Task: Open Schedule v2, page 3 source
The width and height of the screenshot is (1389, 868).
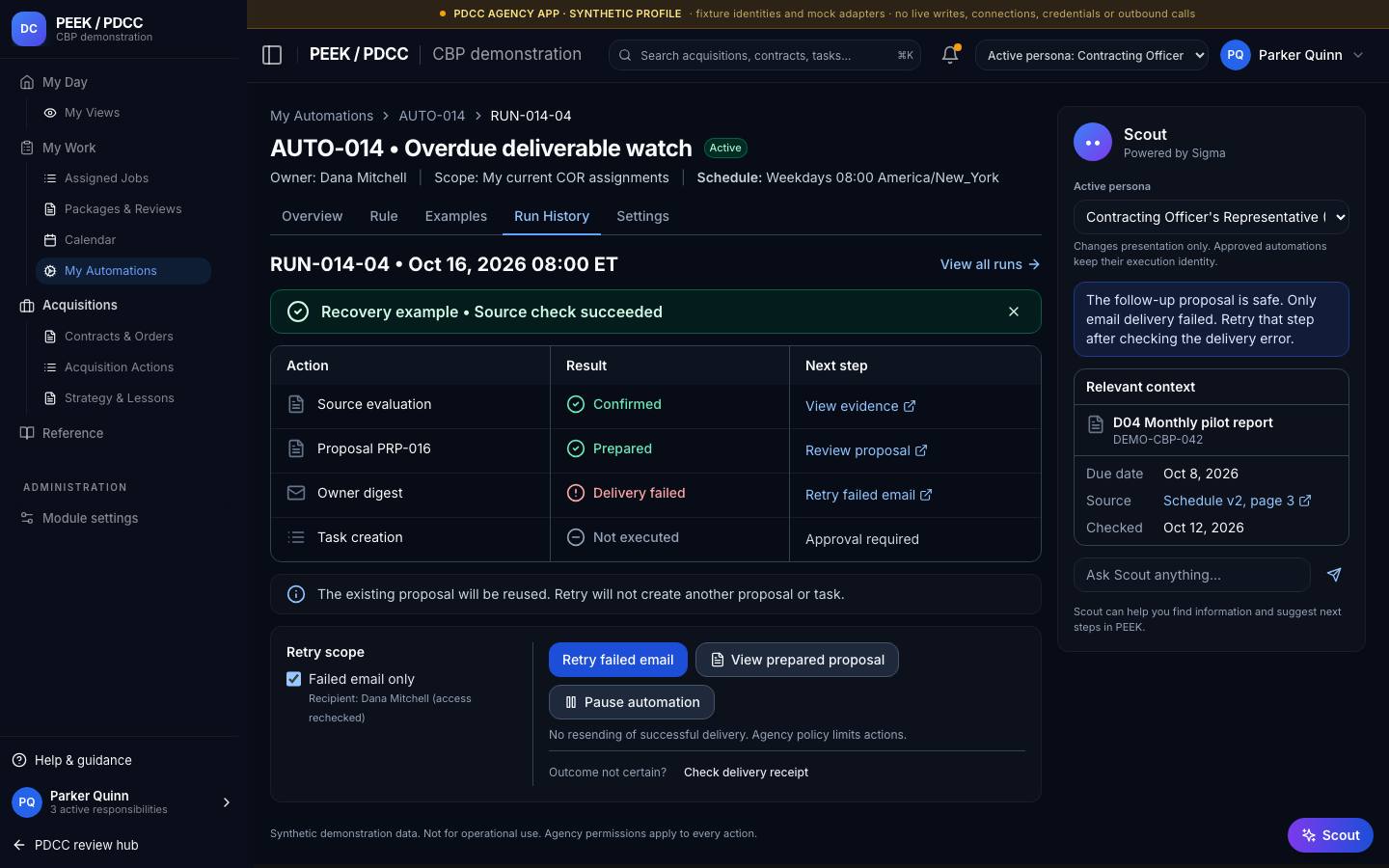Action: pos(1237,501)
